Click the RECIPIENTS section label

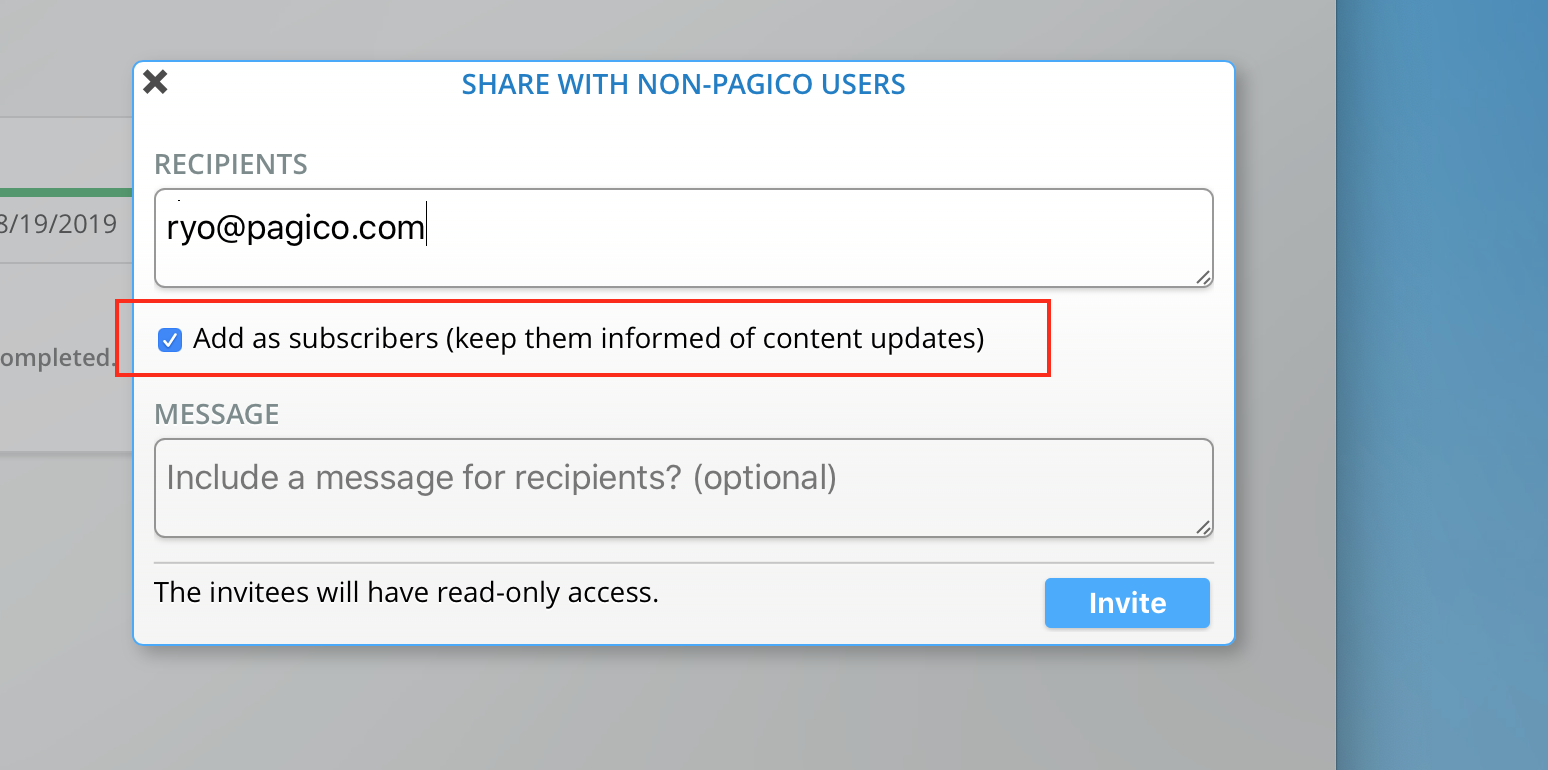click(x=231, y=164)
